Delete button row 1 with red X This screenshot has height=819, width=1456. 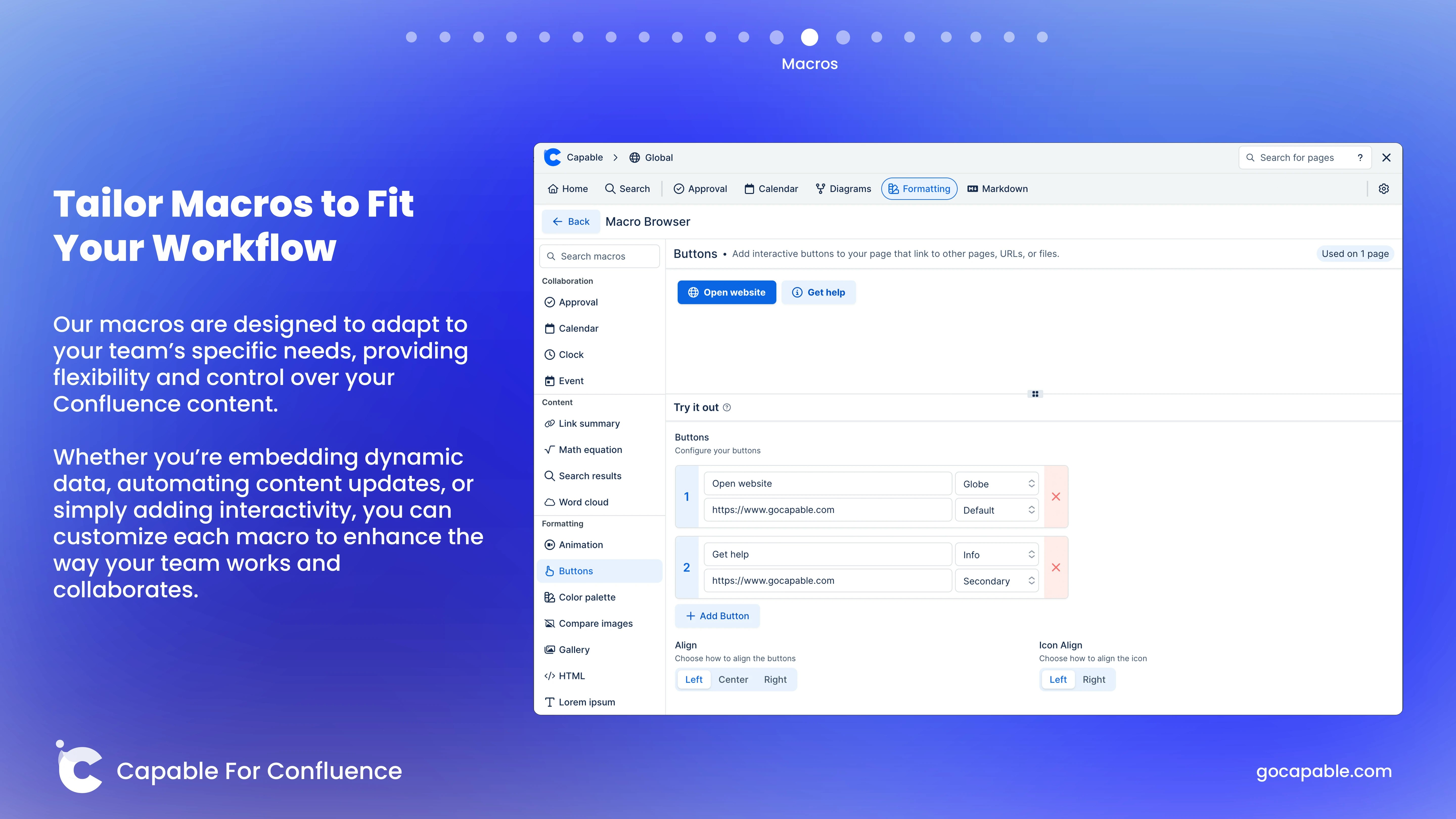coord(1056,497)
